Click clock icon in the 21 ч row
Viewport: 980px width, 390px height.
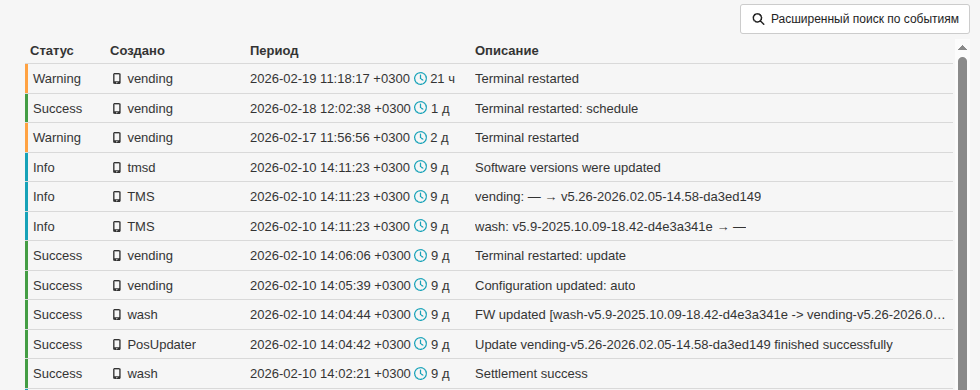pos(421,78)
